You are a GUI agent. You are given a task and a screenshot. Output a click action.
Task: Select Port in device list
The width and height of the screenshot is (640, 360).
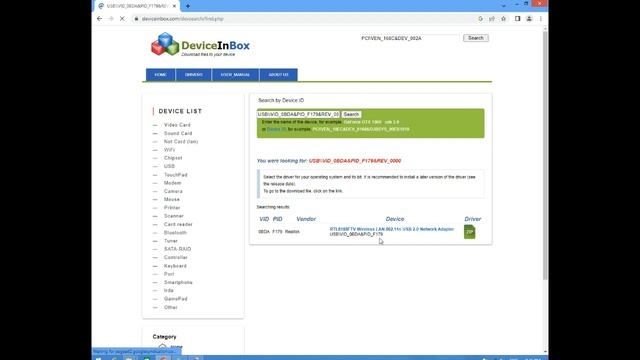tap(169, 274)
